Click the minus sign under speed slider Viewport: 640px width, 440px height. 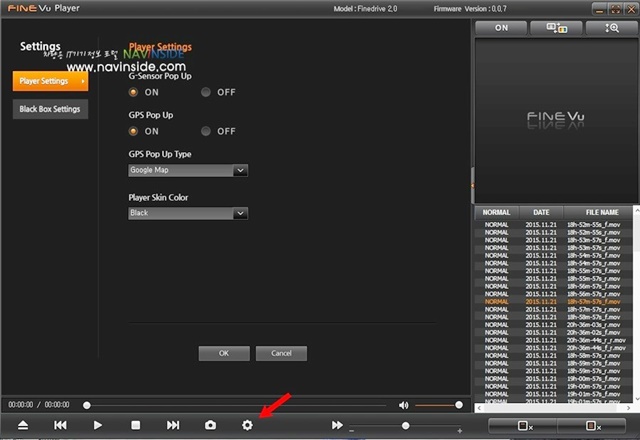tap(352, 431)
